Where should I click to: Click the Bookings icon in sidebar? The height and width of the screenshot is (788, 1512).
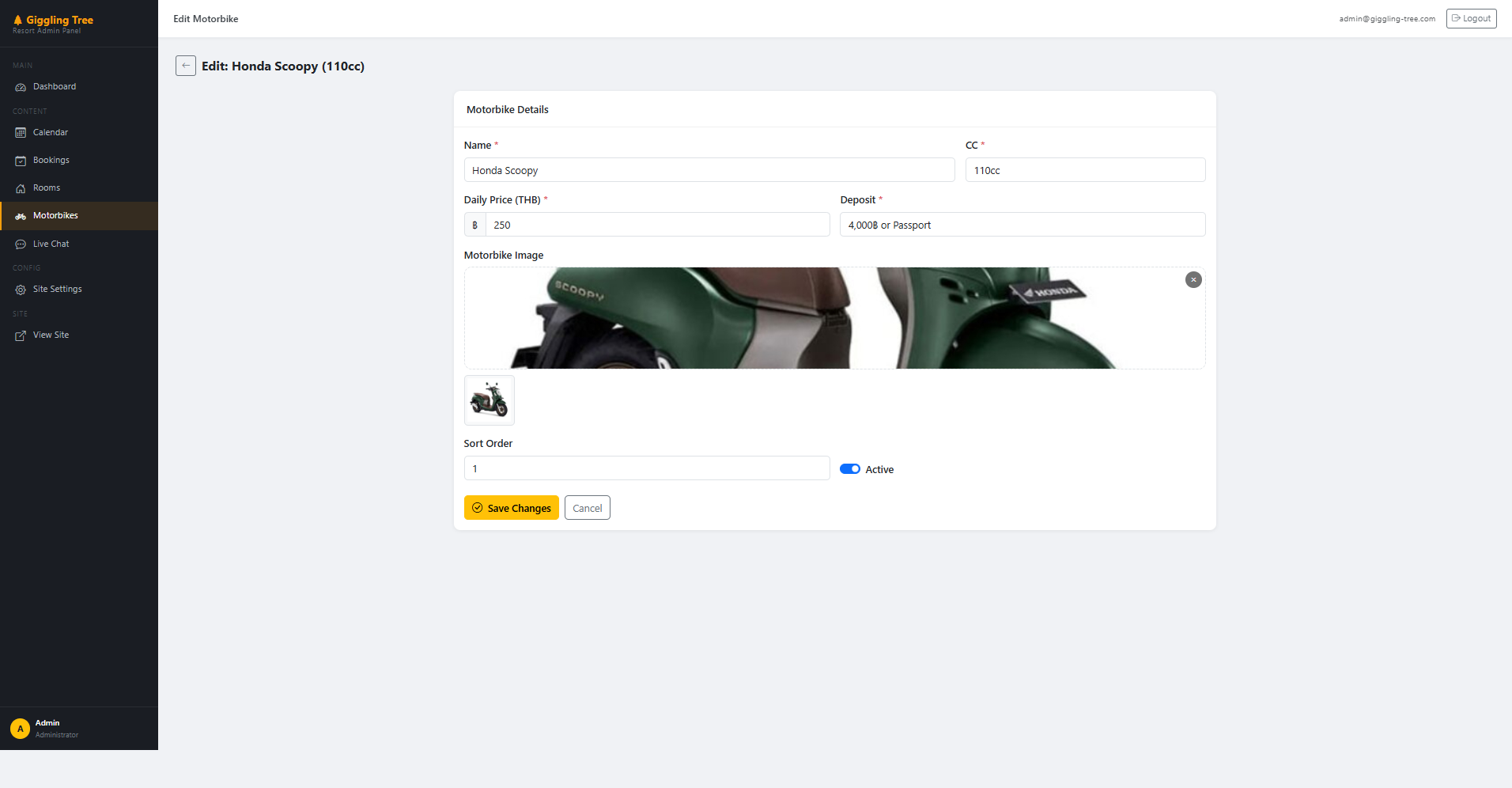pos(21,161)
